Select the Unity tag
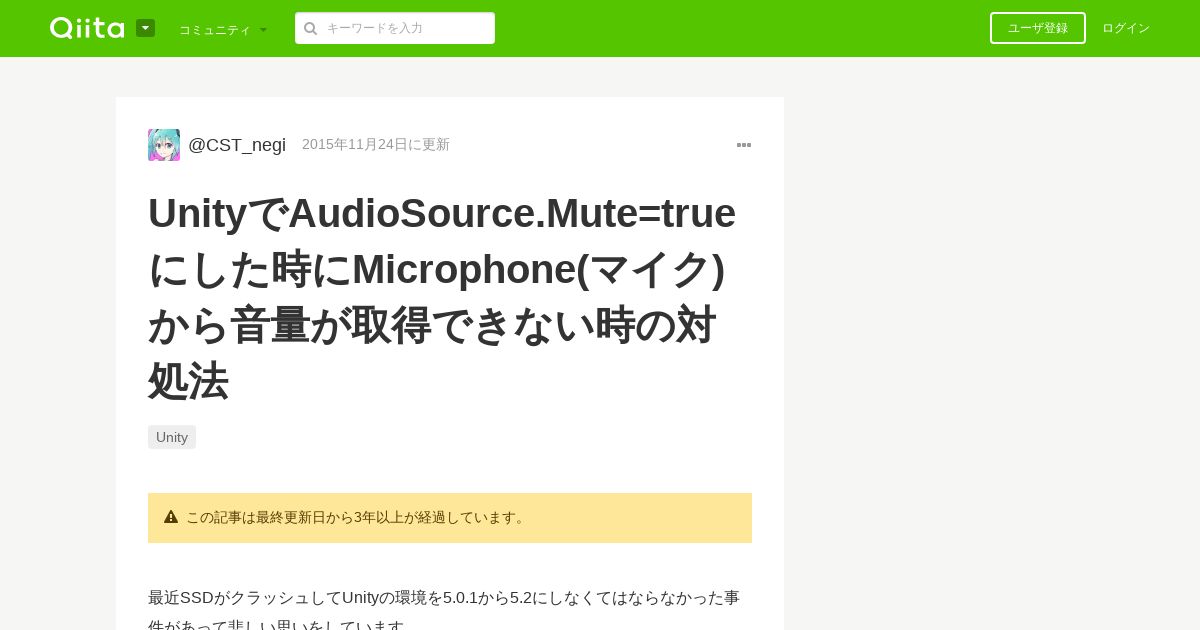Viewport: 1200px width, 630px height. [172, 437]
